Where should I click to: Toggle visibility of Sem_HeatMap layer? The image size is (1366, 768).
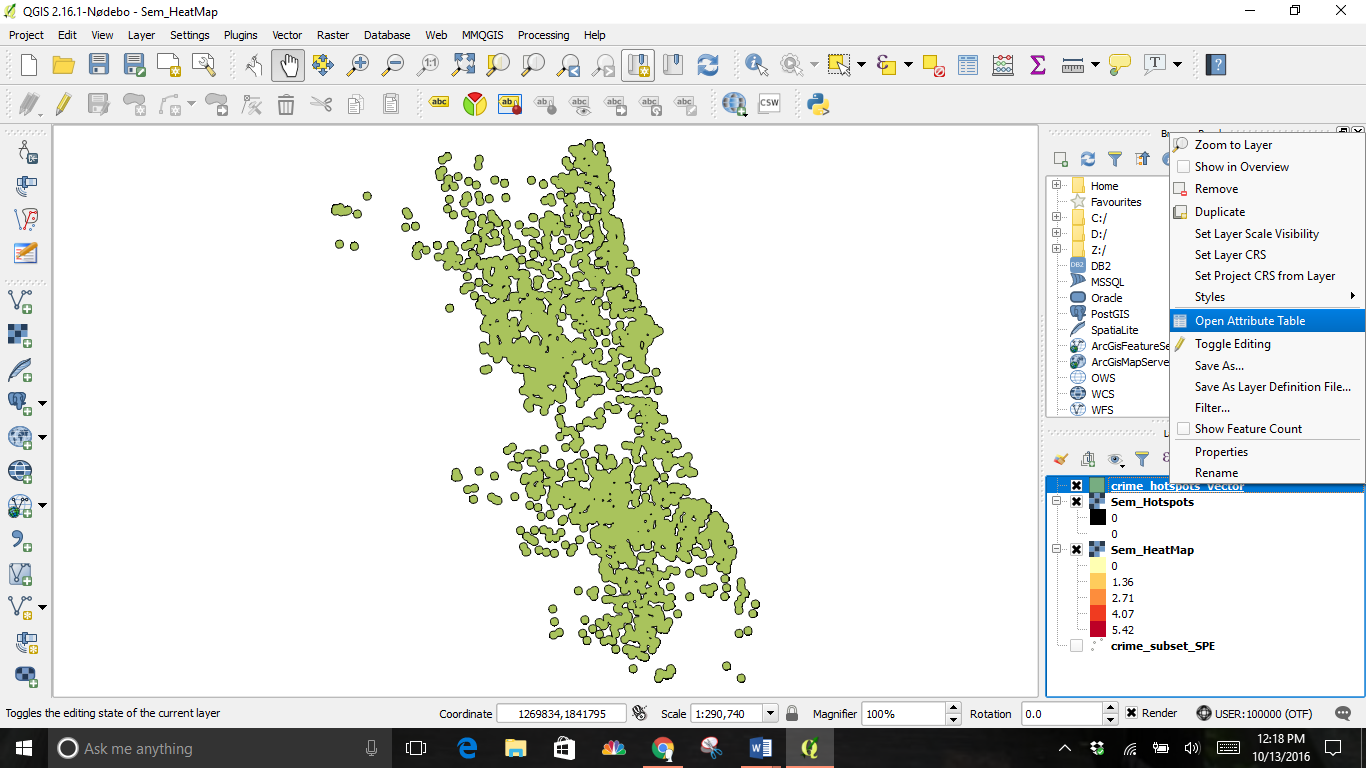pos(1076,550)
